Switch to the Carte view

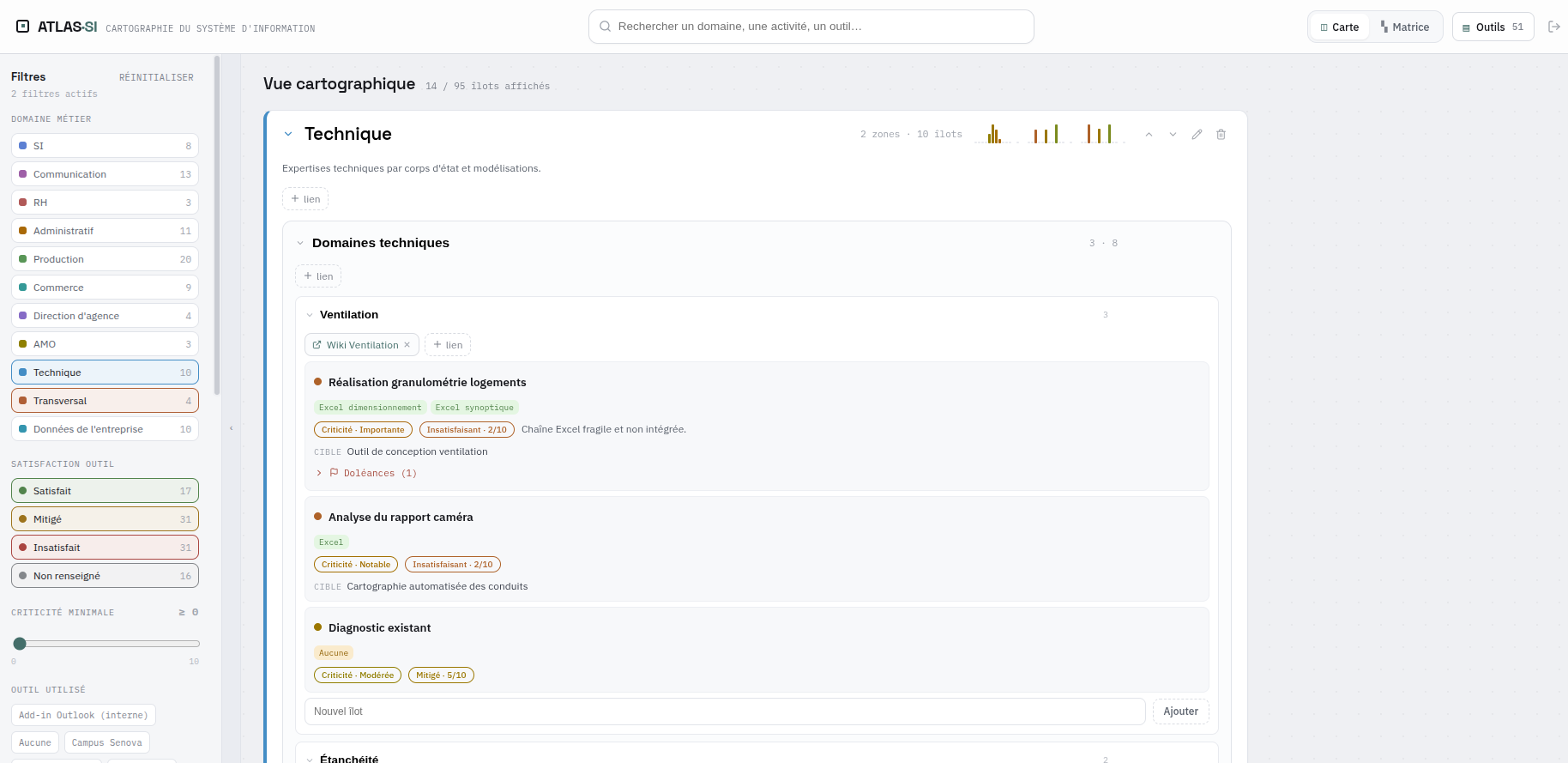click(1340, 27)
